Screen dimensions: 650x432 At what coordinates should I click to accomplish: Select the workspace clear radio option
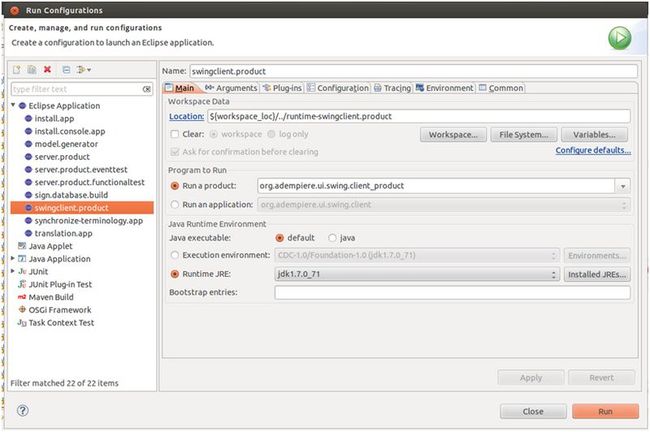[213, 134]
